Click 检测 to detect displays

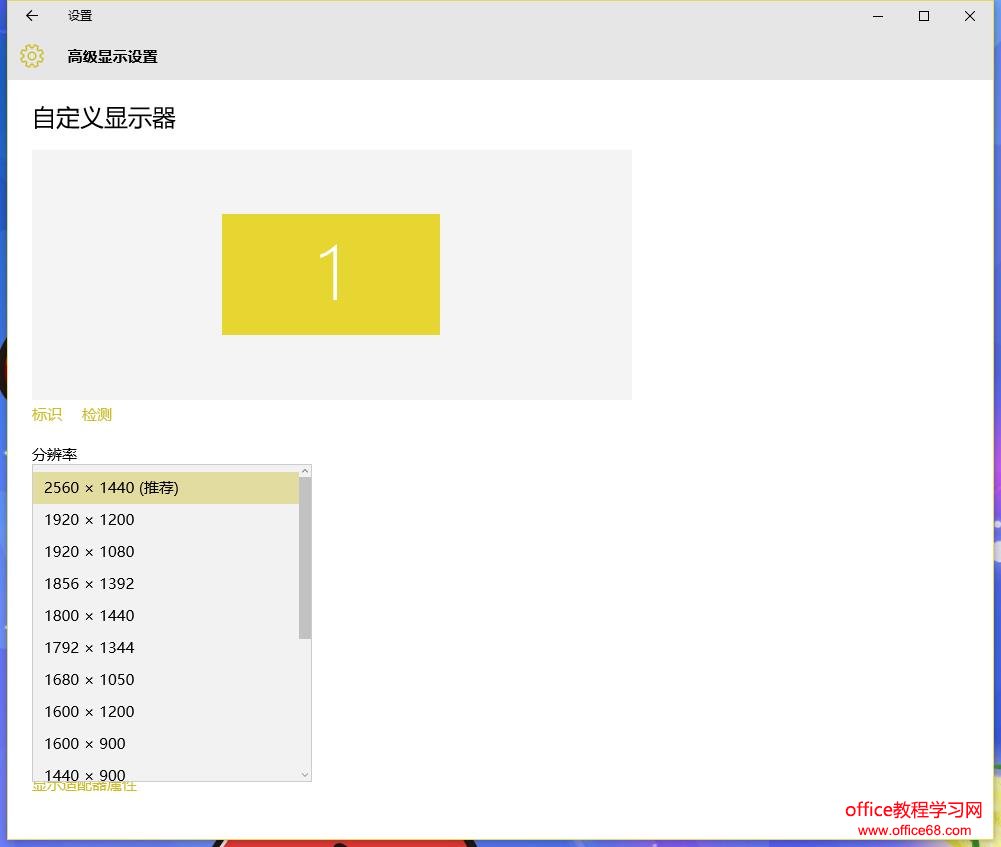(96, 414)
